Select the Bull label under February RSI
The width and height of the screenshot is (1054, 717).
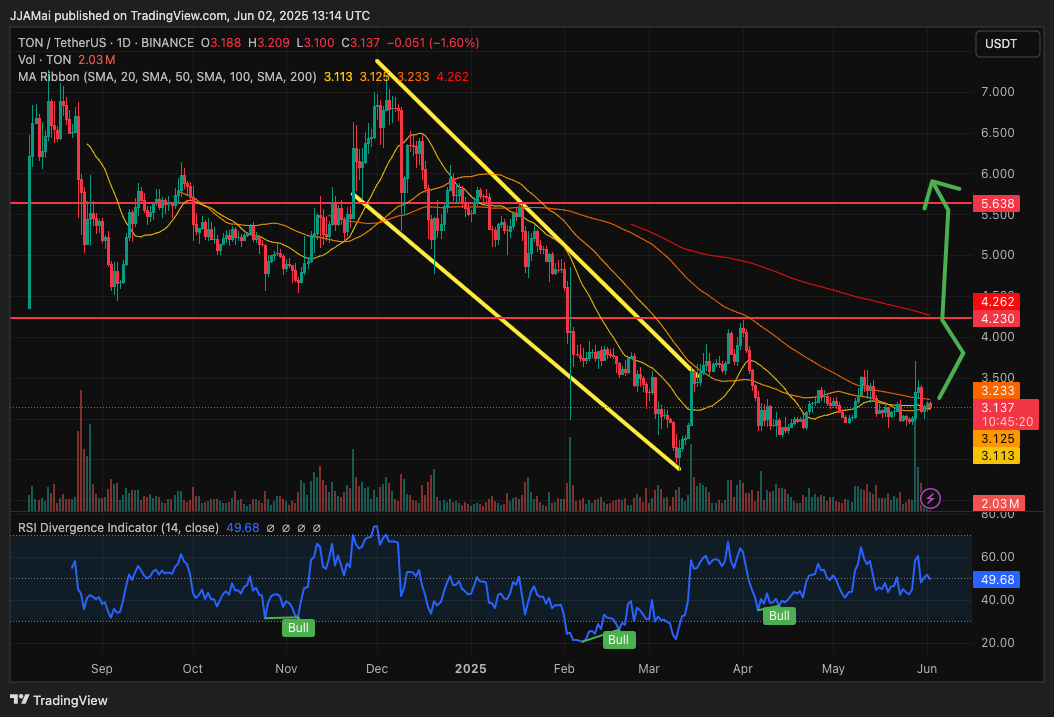618,639
